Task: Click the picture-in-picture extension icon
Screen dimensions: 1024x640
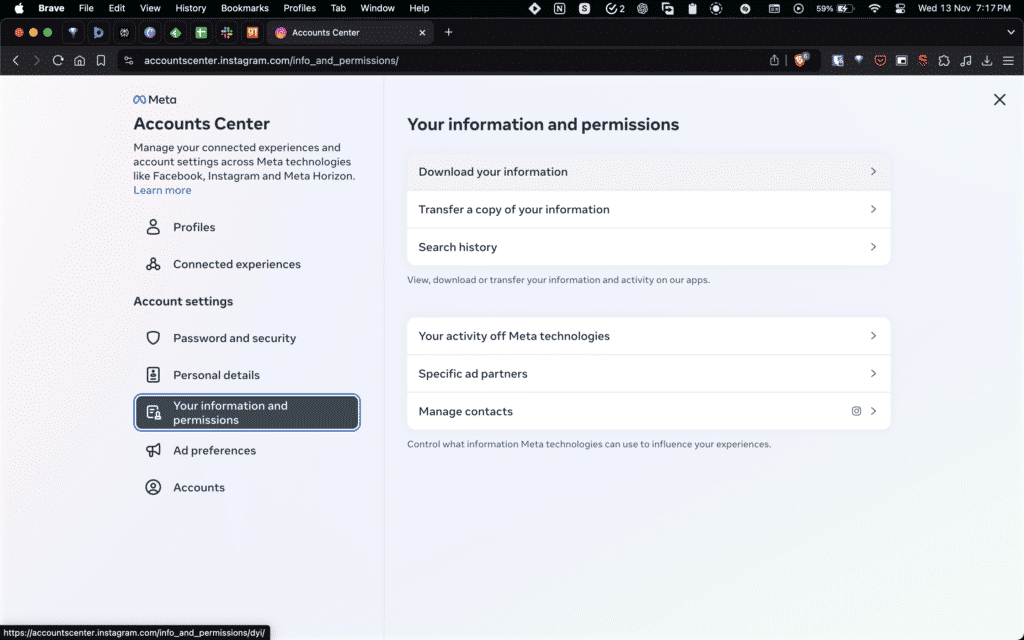Action: point(901,60)
